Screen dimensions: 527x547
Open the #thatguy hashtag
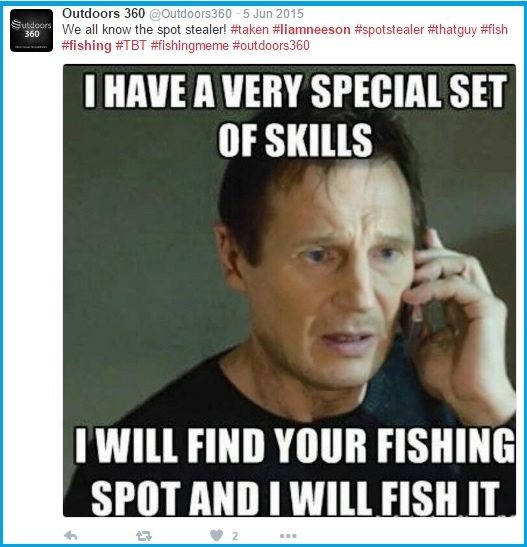click(452, 30)
